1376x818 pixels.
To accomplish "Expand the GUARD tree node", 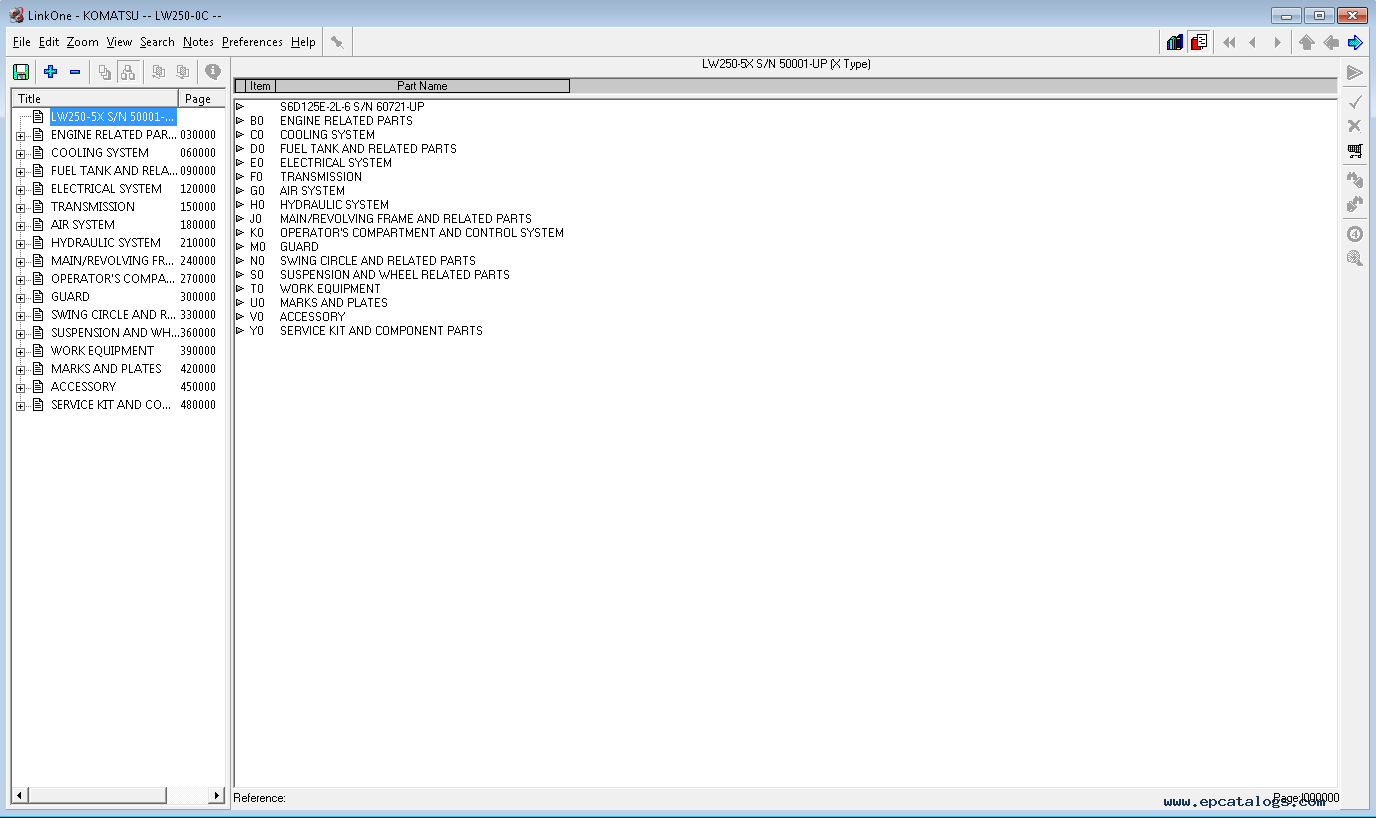I will pos(21,298).
